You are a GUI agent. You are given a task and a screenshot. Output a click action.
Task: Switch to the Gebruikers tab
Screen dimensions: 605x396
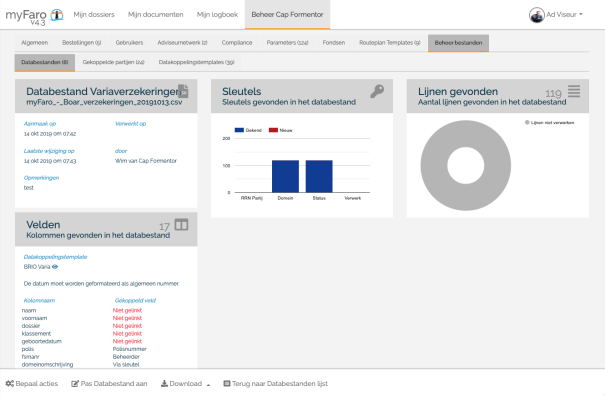pos(129,43)
